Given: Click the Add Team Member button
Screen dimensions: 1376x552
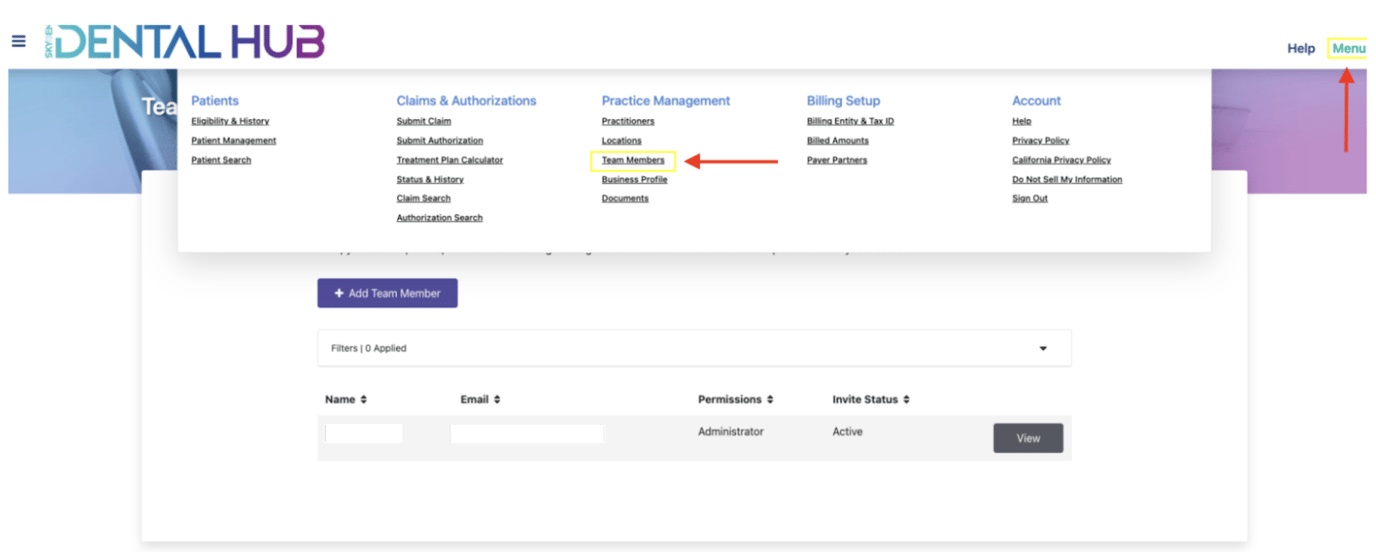Looking at the screenshot, I should [x=387, y=293].
